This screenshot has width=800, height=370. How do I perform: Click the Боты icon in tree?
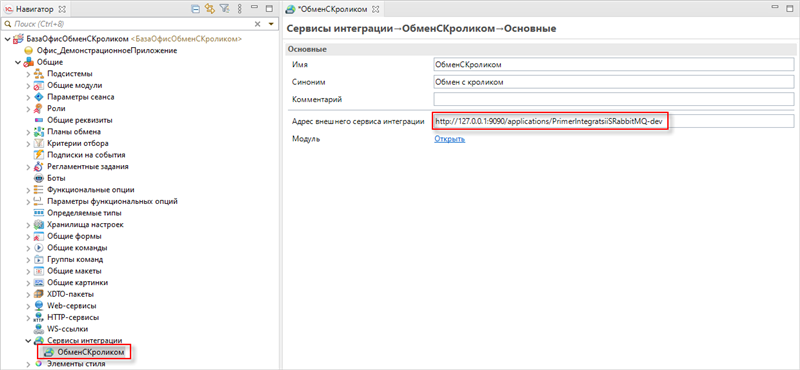click(x=39, y=178)
